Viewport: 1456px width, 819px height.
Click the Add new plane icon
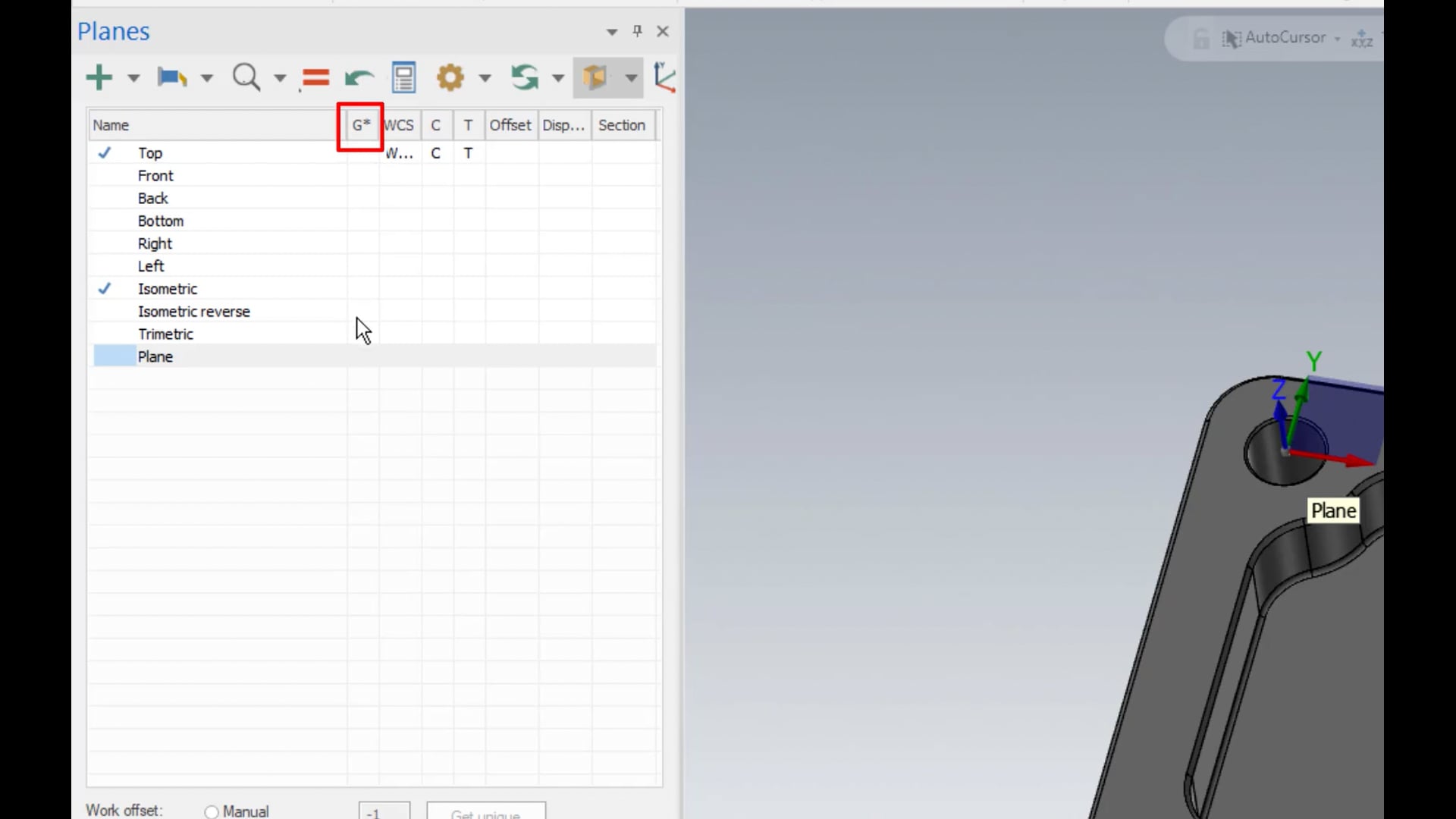[99, 76]
